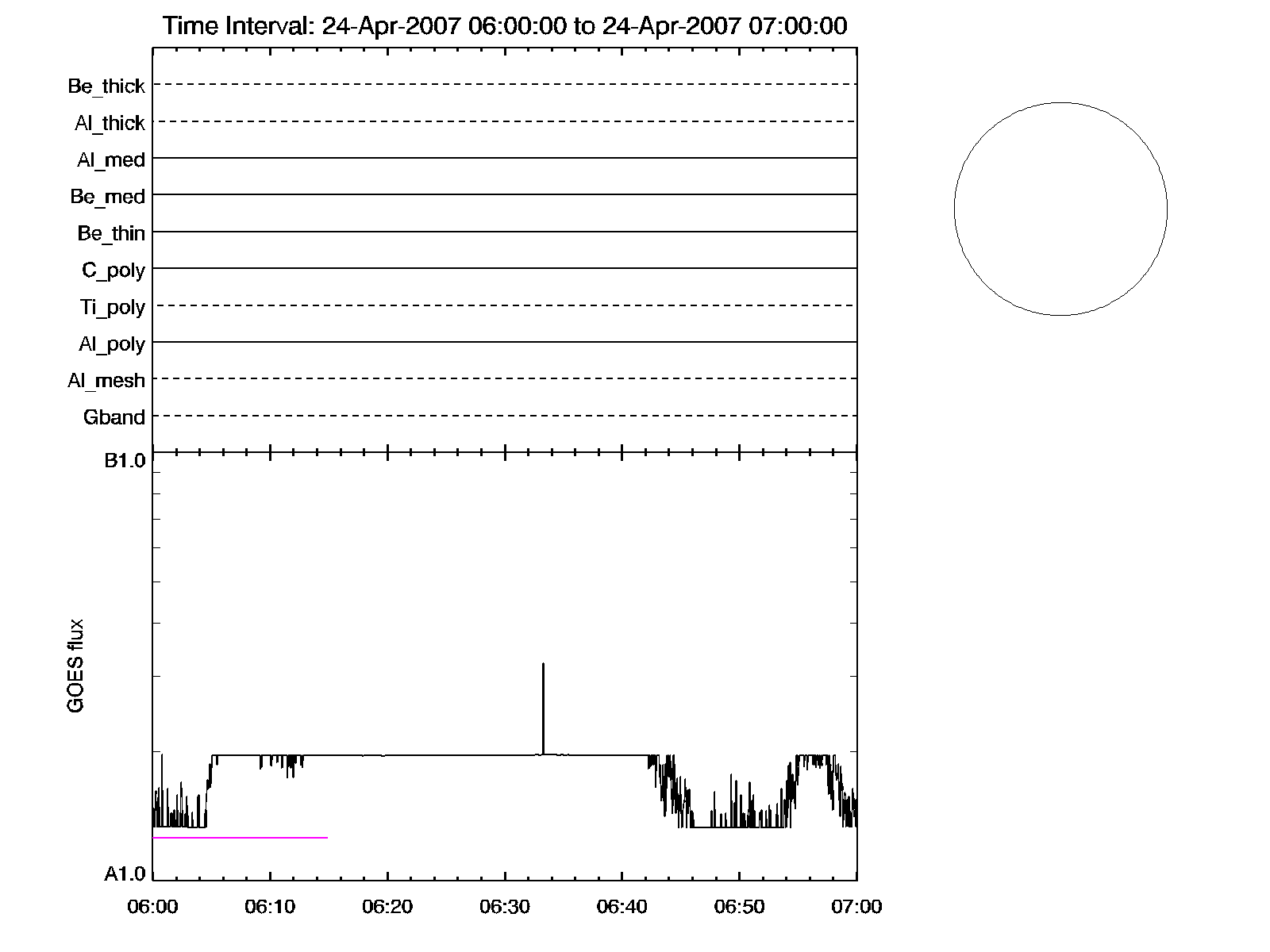Click the Gband filter label

[114, 417]
